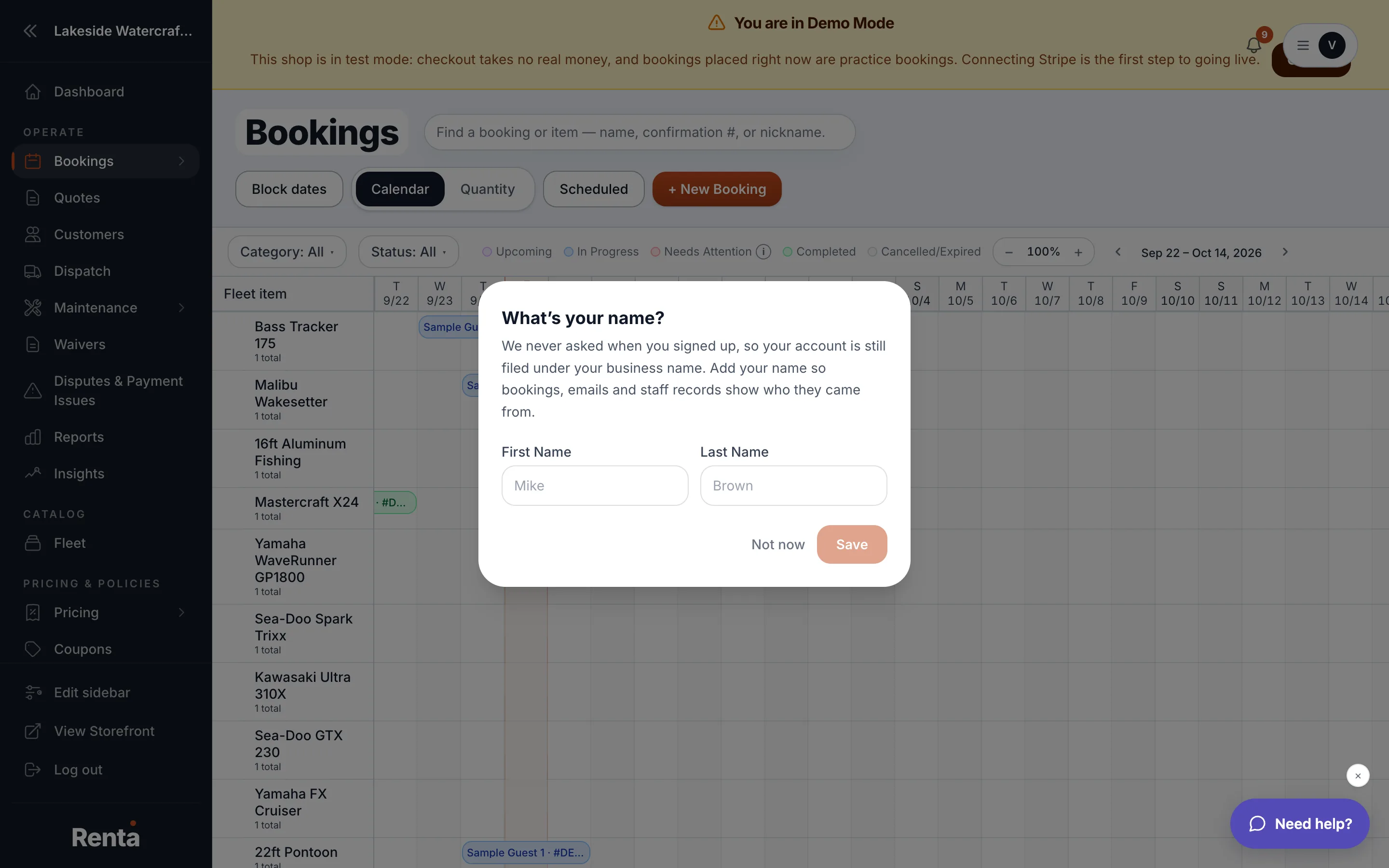The width and height of the screenshot is (1389, 868).
Task: Open the account menu with the V avatar
Action: pos(1320,45)
